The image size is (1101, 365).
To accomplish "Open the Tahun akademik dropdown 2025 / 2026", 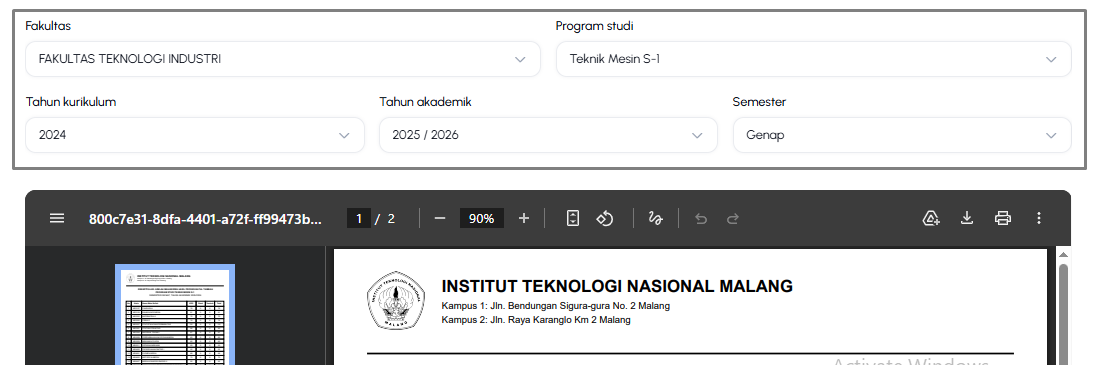I will click(548, 135).
